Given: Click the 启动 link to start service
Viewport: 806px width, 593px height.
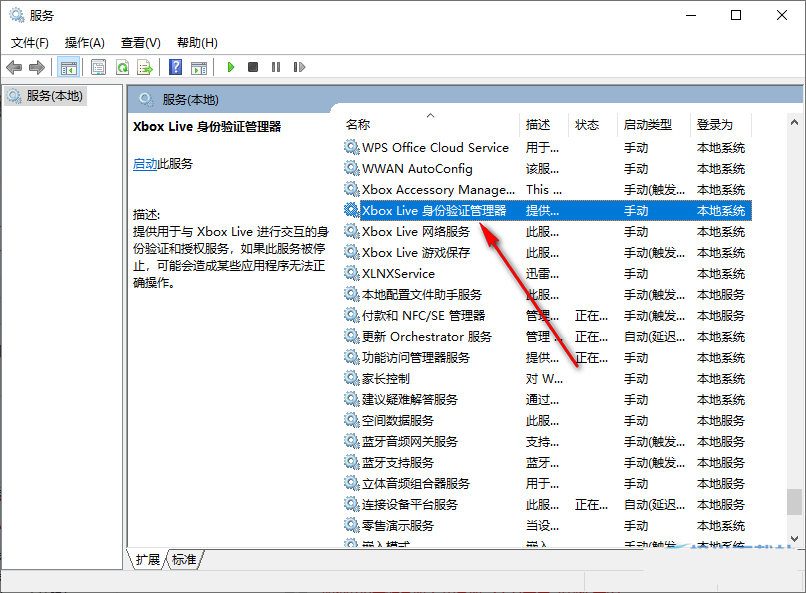Looking at the screenshot, I should click(144, 164).
